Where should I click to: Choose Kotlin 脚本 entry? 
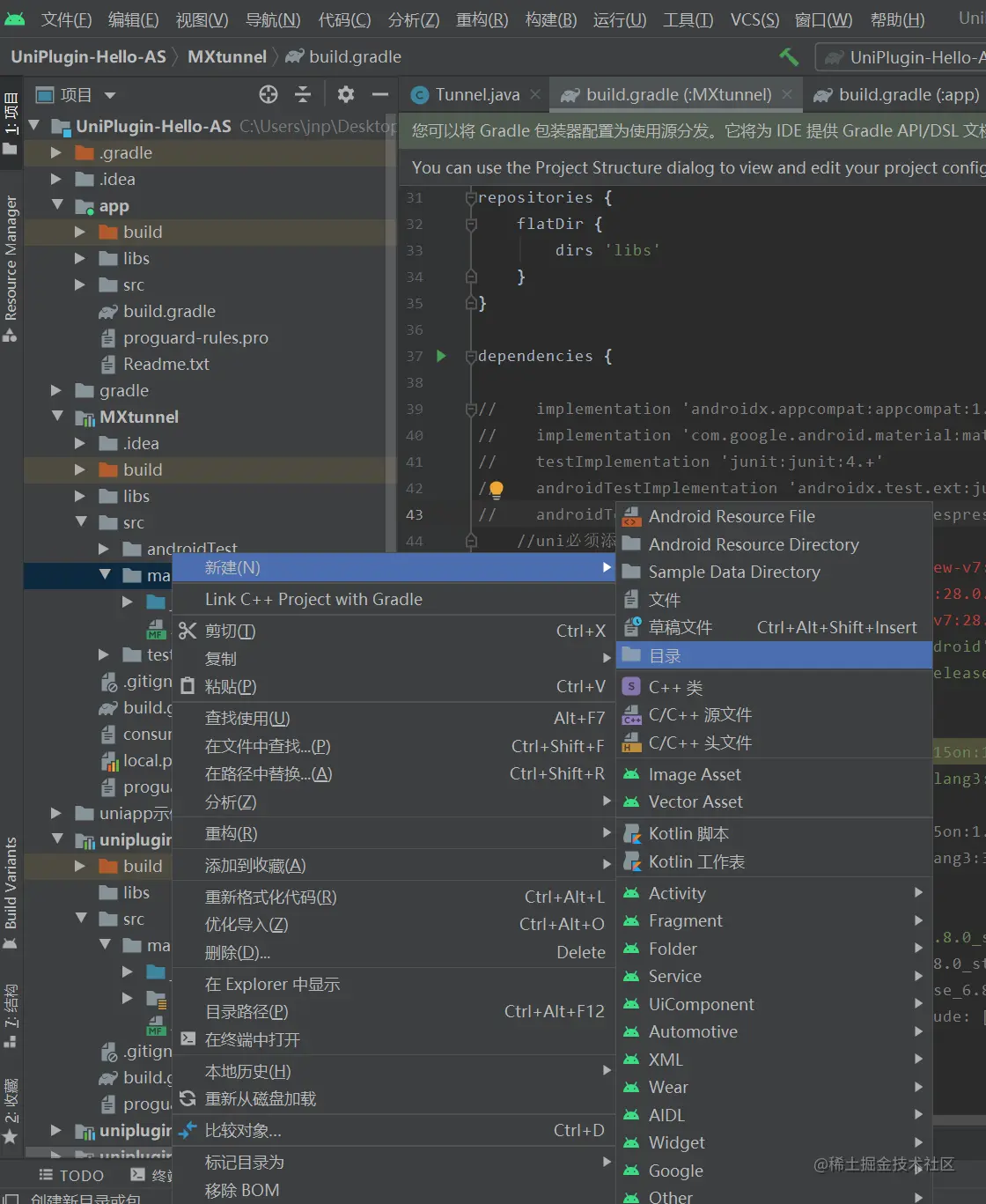click(775, 833)
